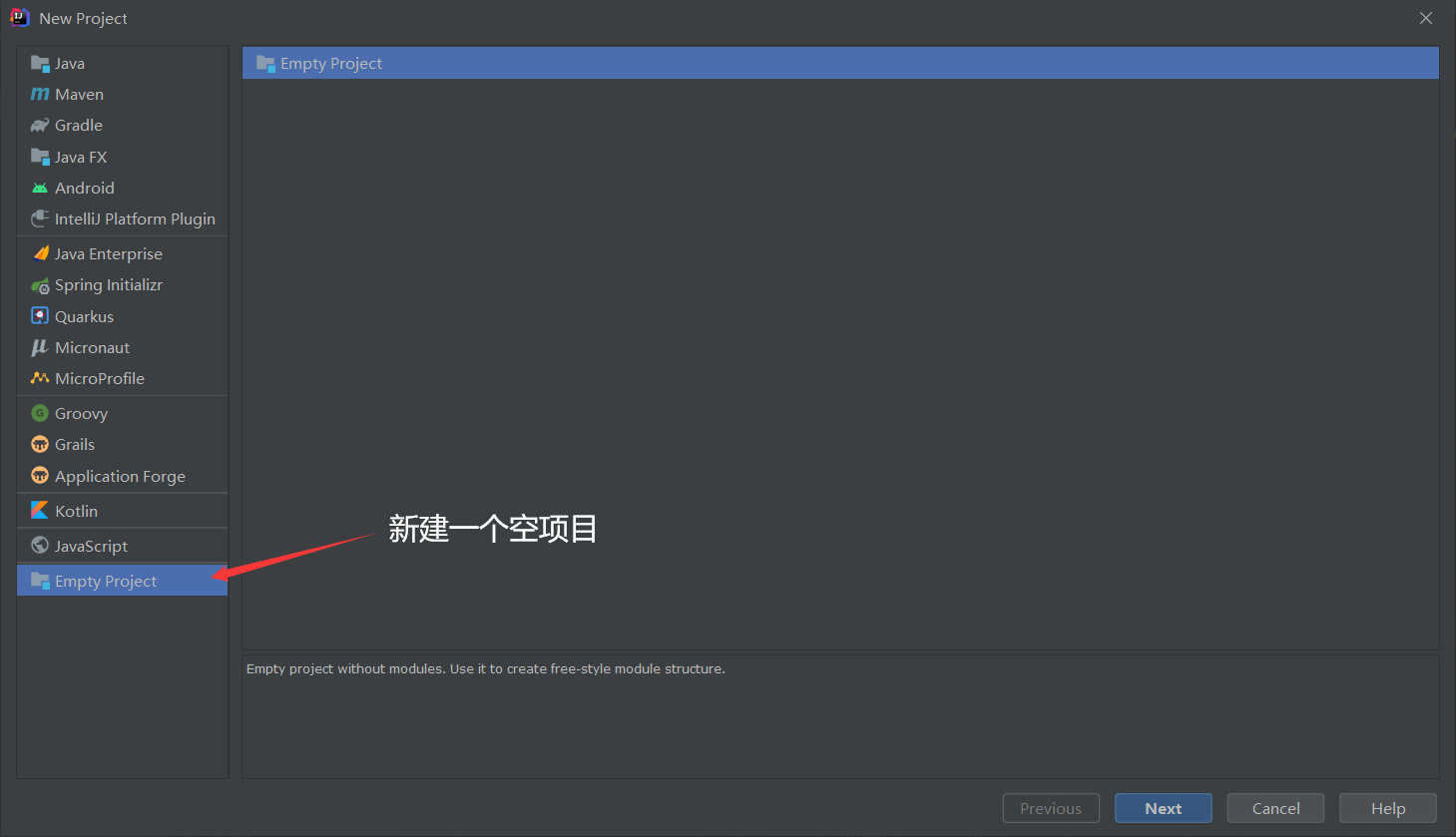Image resolution: width=1456 pixels, height=837 pixels.
Task: Close the New Project window
Action: point(1426,18)
